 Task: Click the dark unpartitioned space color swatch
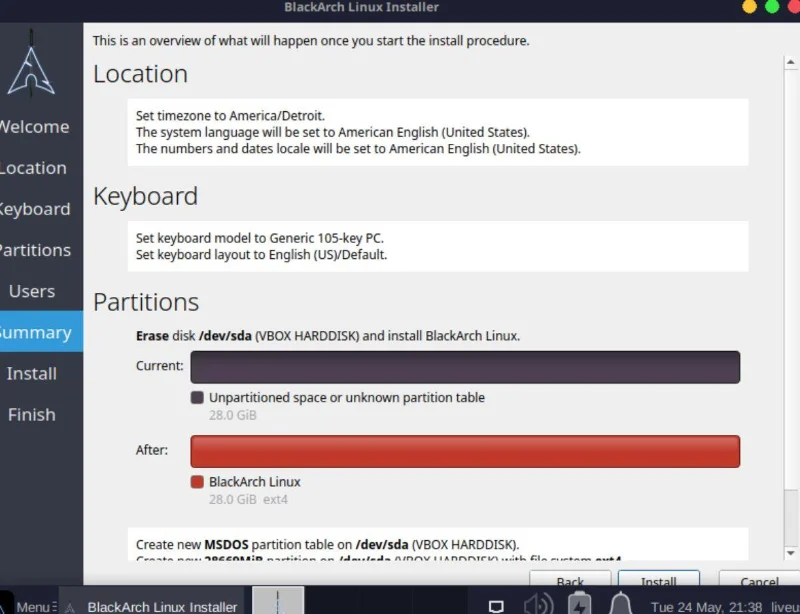(197, 398)
